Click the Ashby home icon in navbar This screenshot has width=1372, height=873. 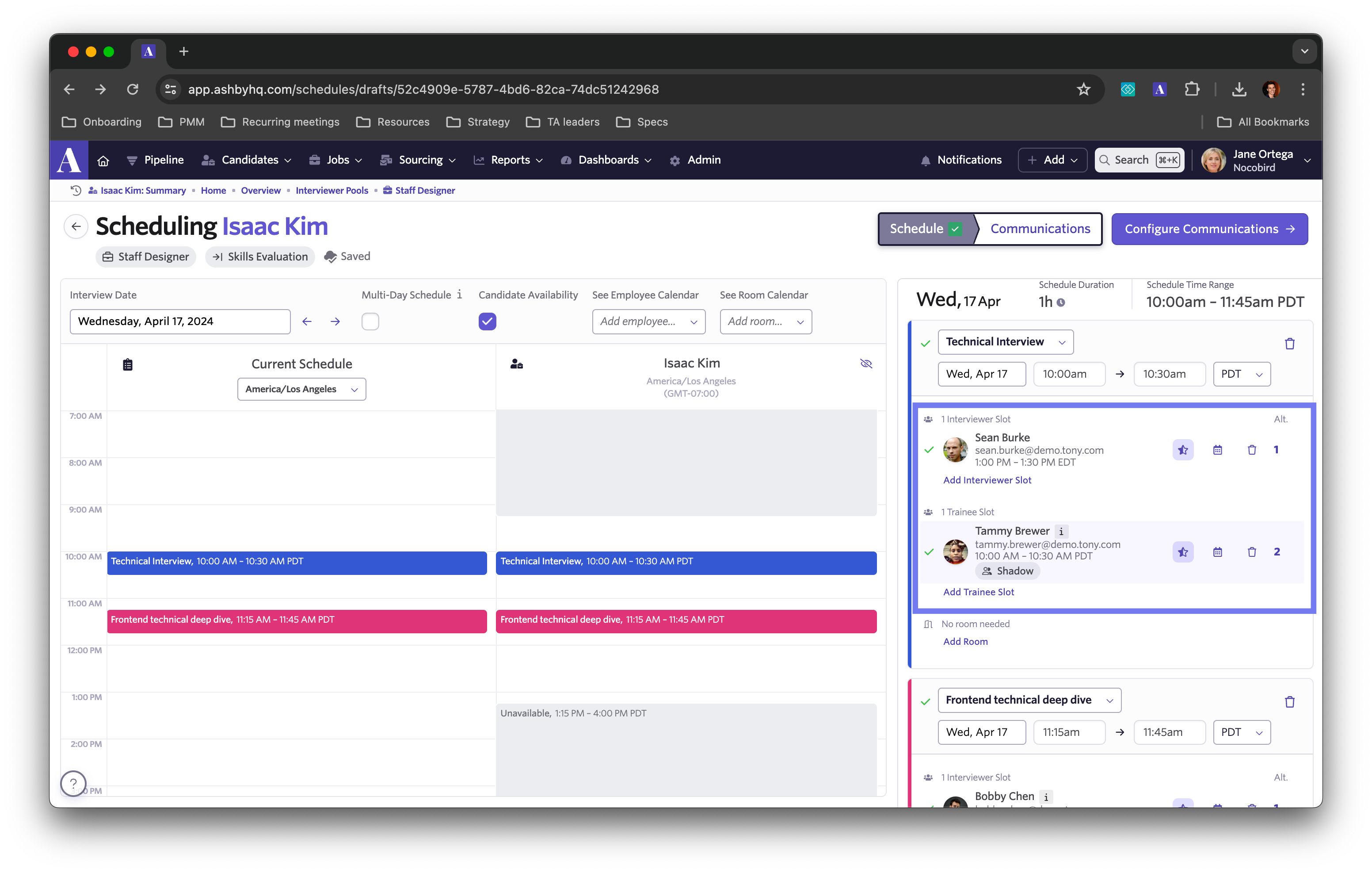pyautogui.click(x=103, y=160)
